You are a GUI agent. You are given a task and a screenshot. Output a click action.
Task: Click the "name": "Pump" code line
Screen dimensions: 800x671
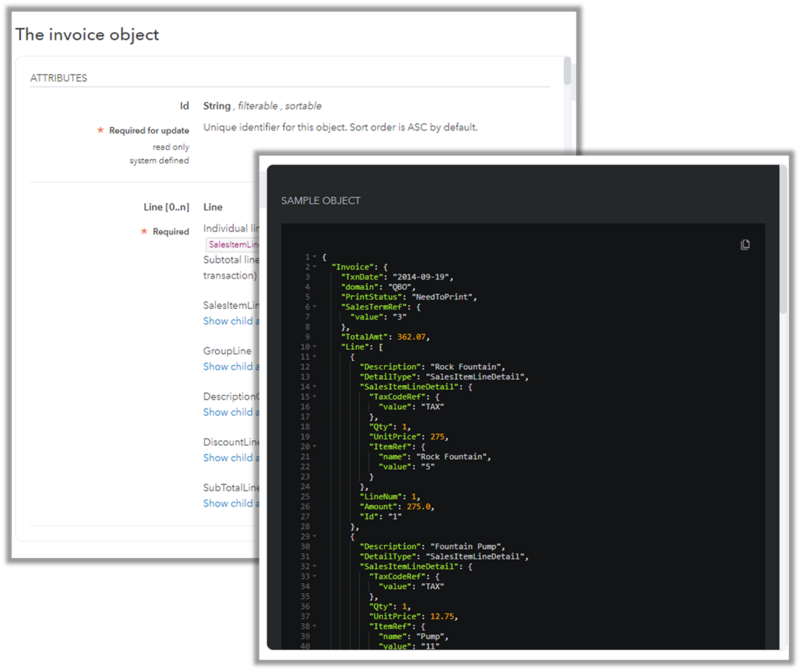[x=413, y=636]
